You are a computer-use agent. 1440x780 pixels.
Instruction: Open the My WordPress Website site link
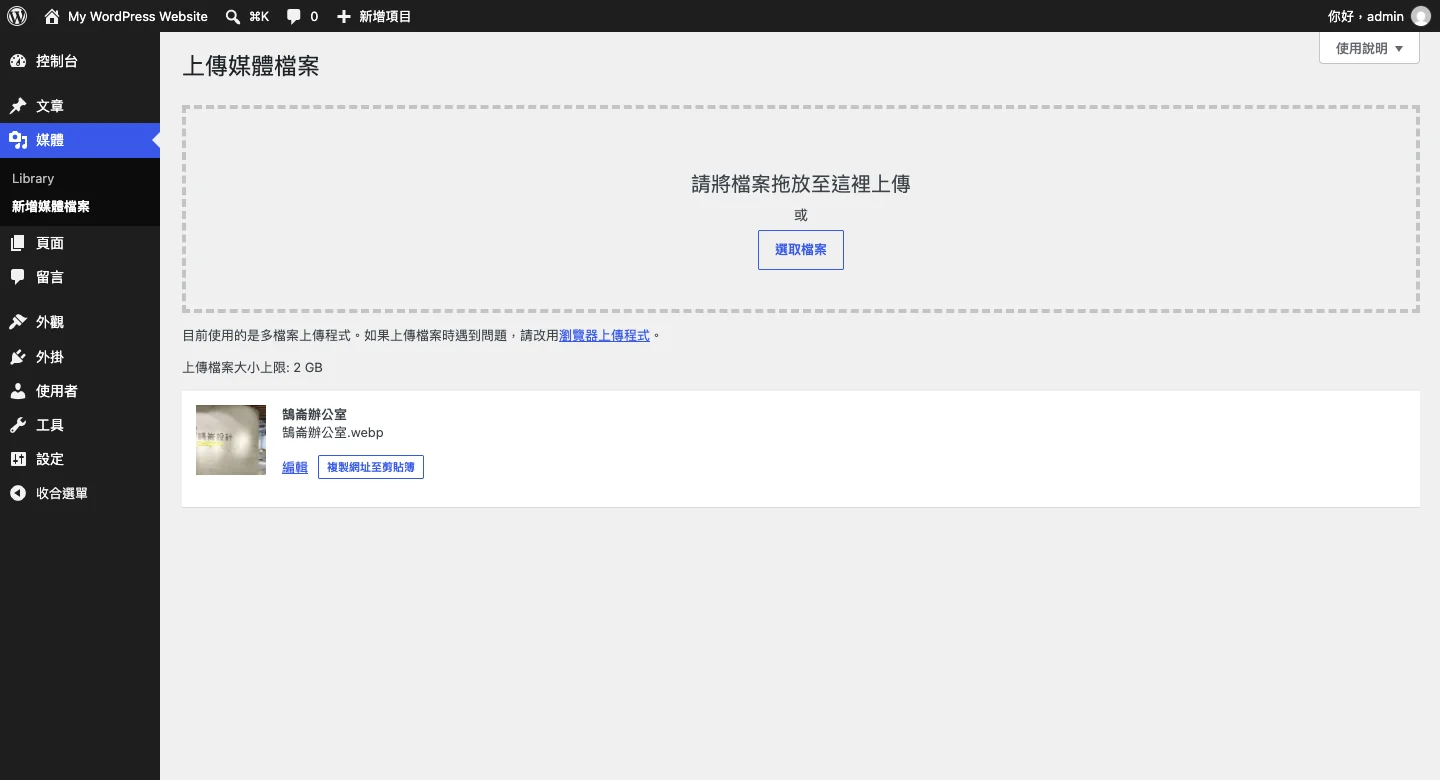tap(138, 16)
